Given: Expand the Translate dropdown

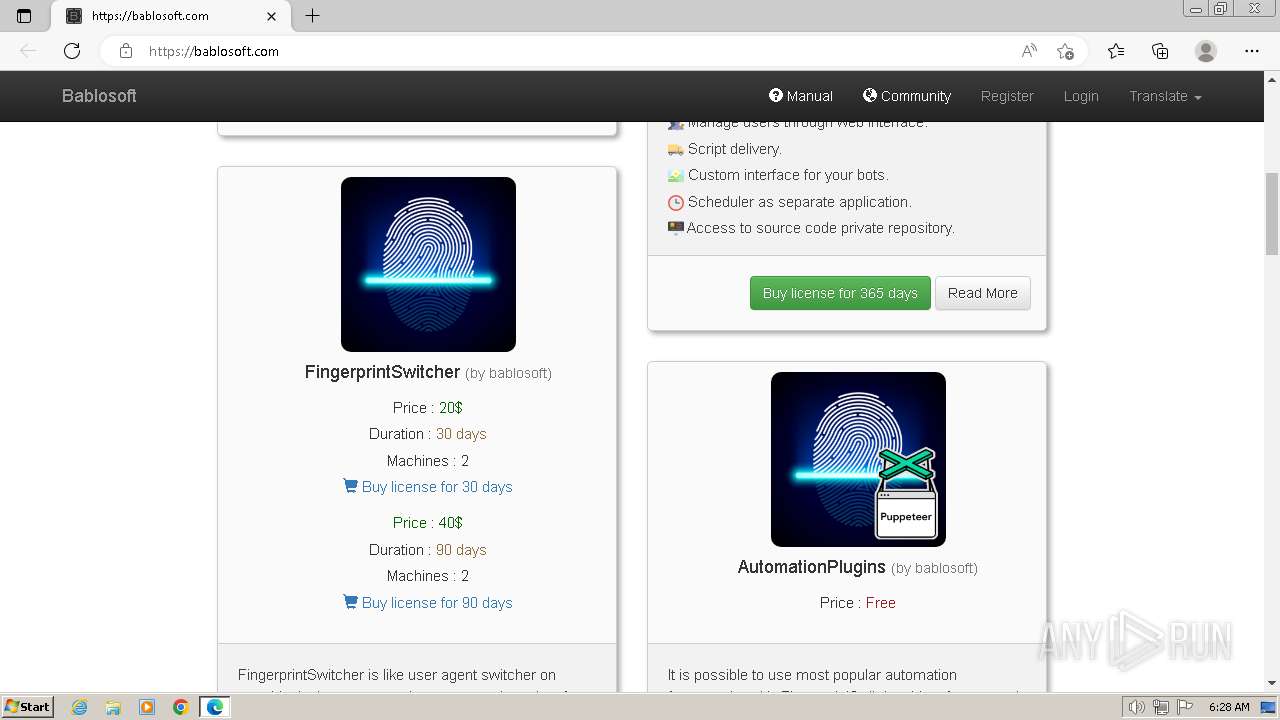Looking at the screenshot, I should [x=1165, y=96].
